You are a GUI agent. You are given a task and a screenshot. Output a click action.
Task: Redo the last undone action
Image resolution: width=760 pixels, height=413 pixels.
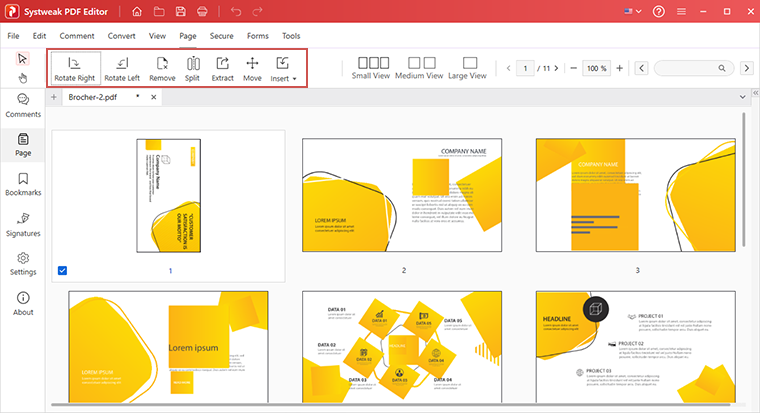coord(257,12)
